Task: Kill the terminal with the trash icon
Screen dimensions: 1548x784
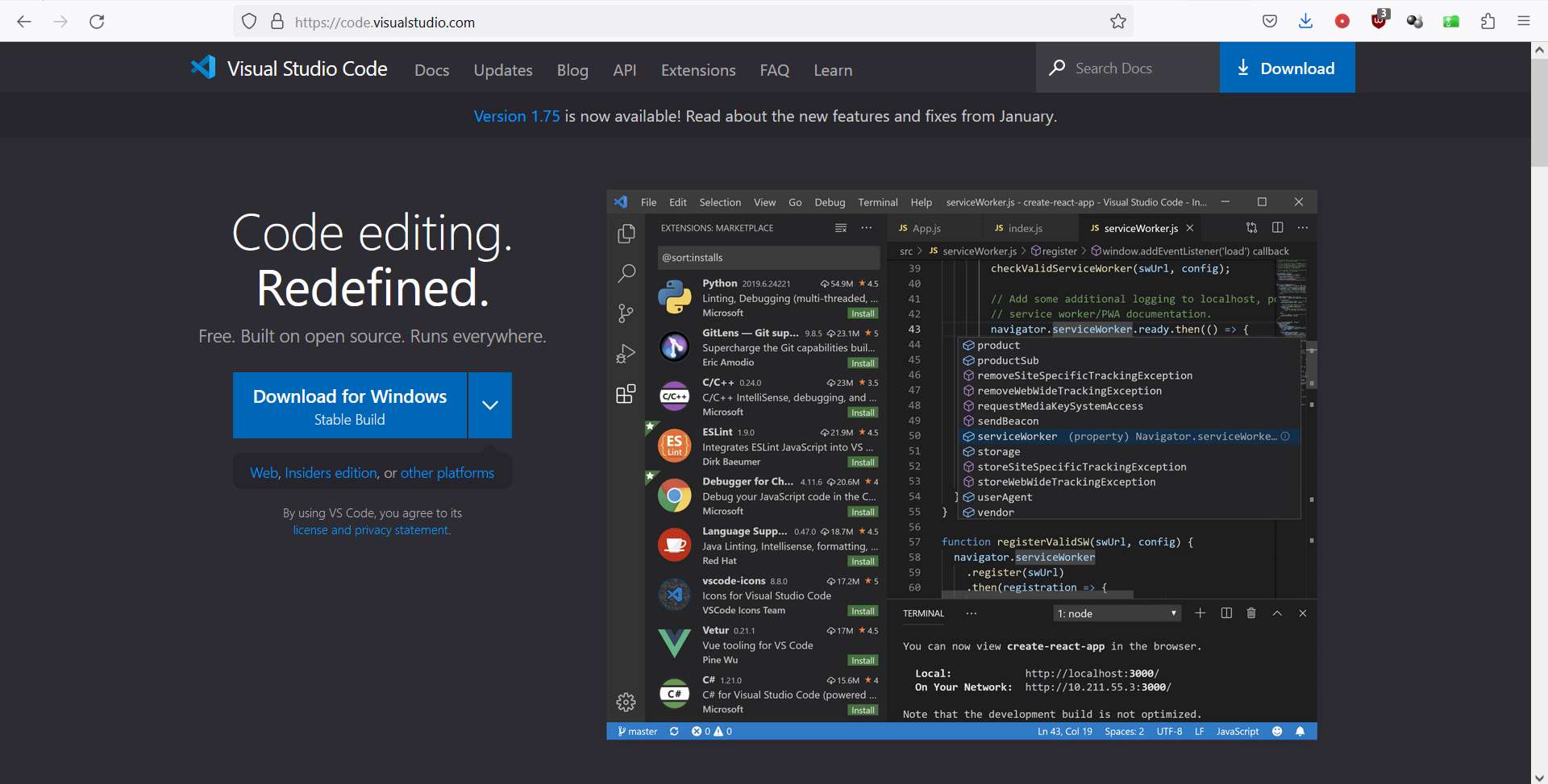Action: 1250,613
